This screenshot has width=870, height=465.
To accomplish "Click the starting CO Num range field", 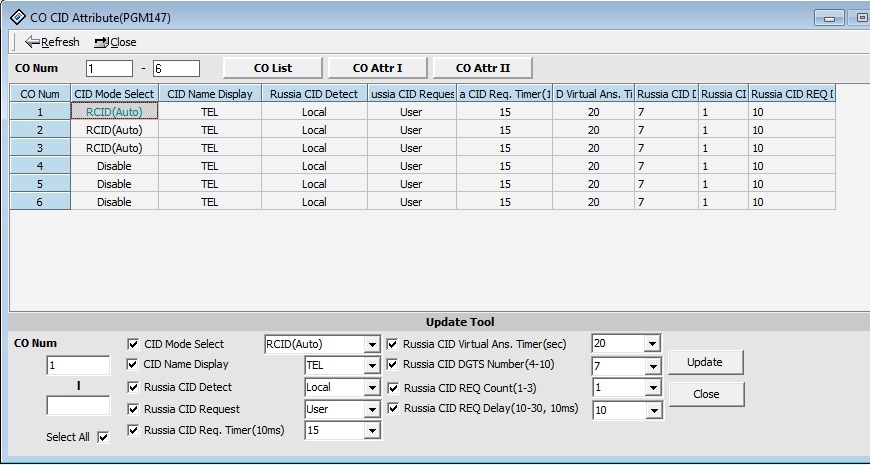I will pos(108,69).
